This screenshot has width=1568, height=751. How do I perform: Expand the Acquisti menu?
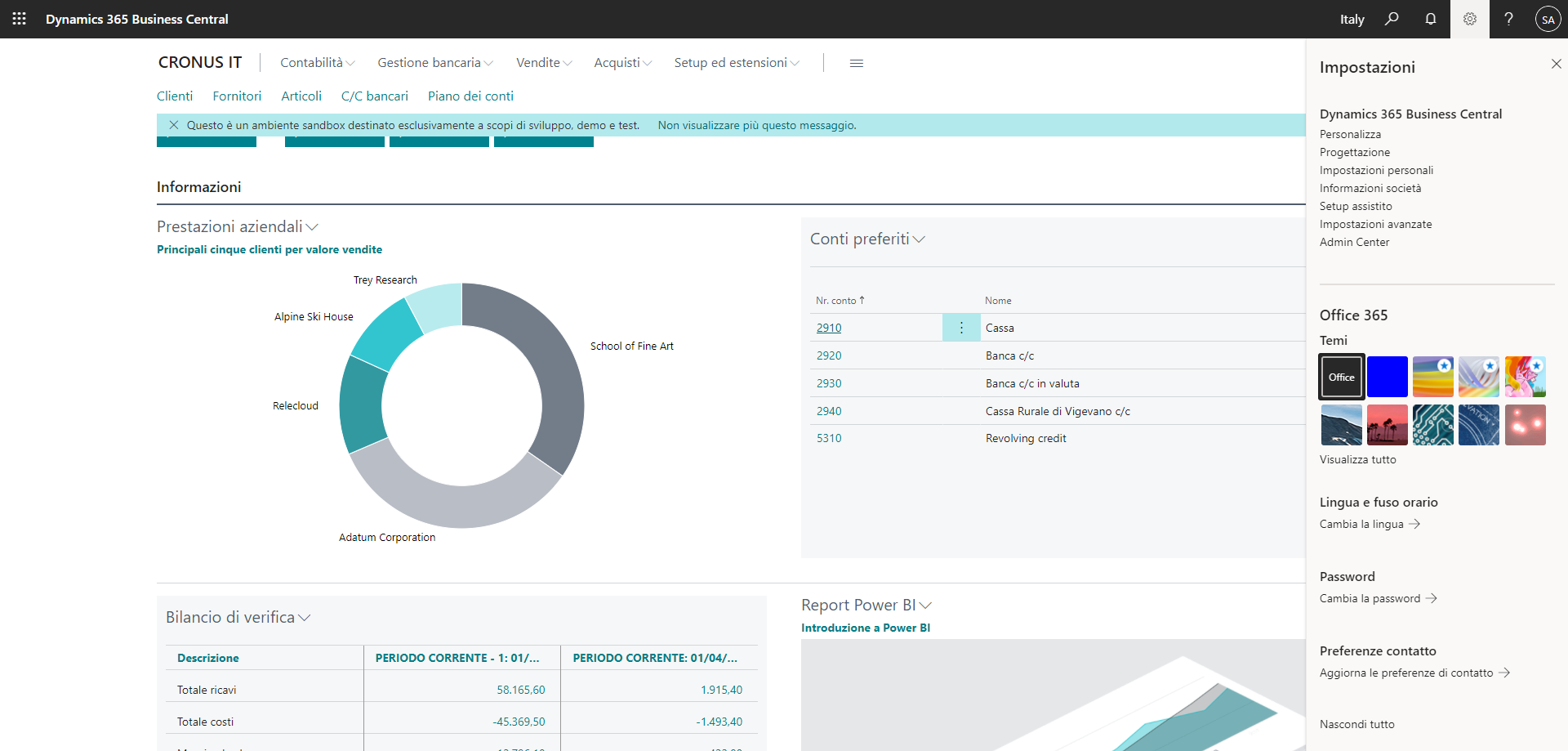(623, 63)
